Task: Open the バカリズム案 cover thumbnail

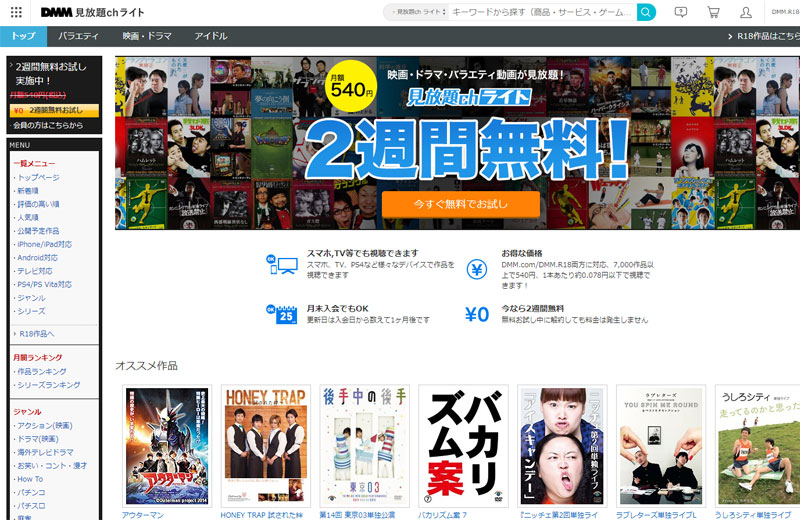Action: [x=463, y=446]
